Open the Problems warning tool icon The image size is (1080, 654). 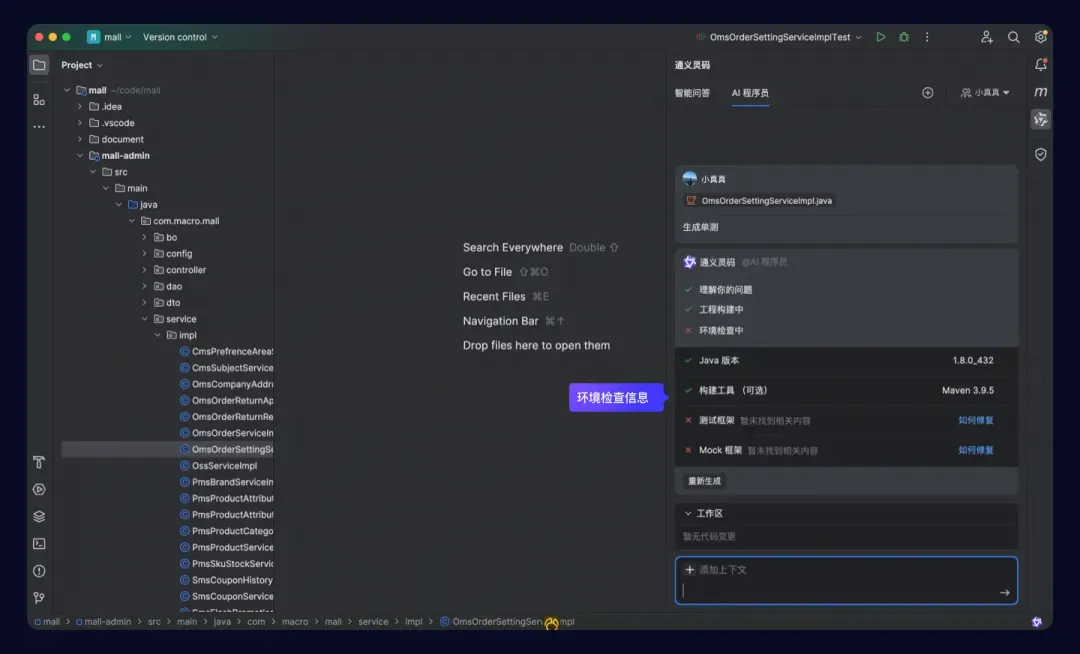point(39,571)
